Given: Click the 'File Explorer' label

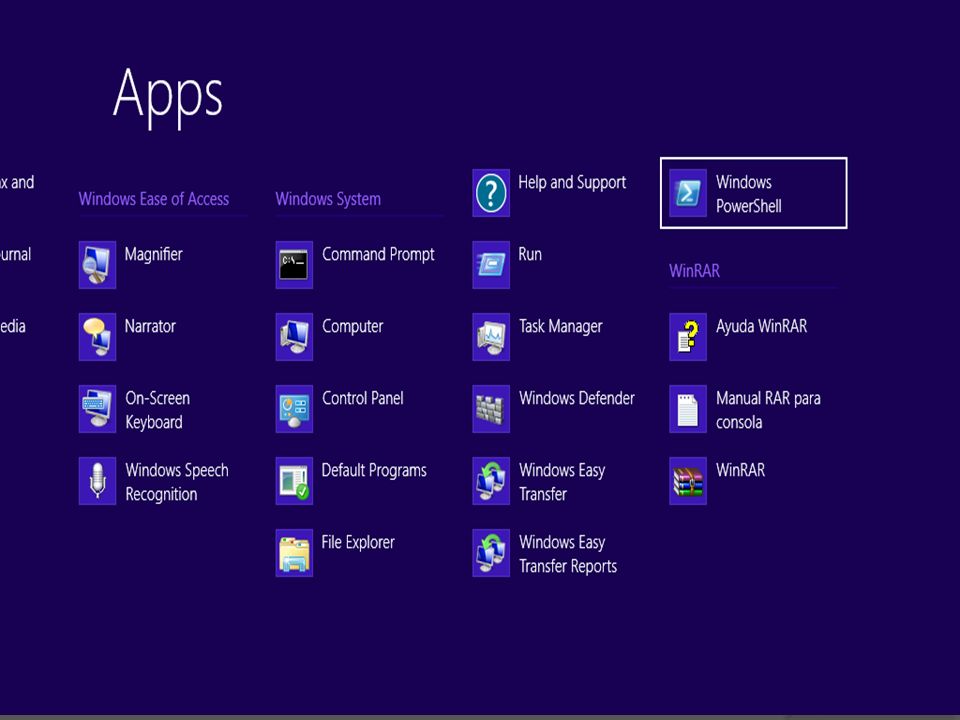Looking at the screenshot, I should tap(358, 542).
